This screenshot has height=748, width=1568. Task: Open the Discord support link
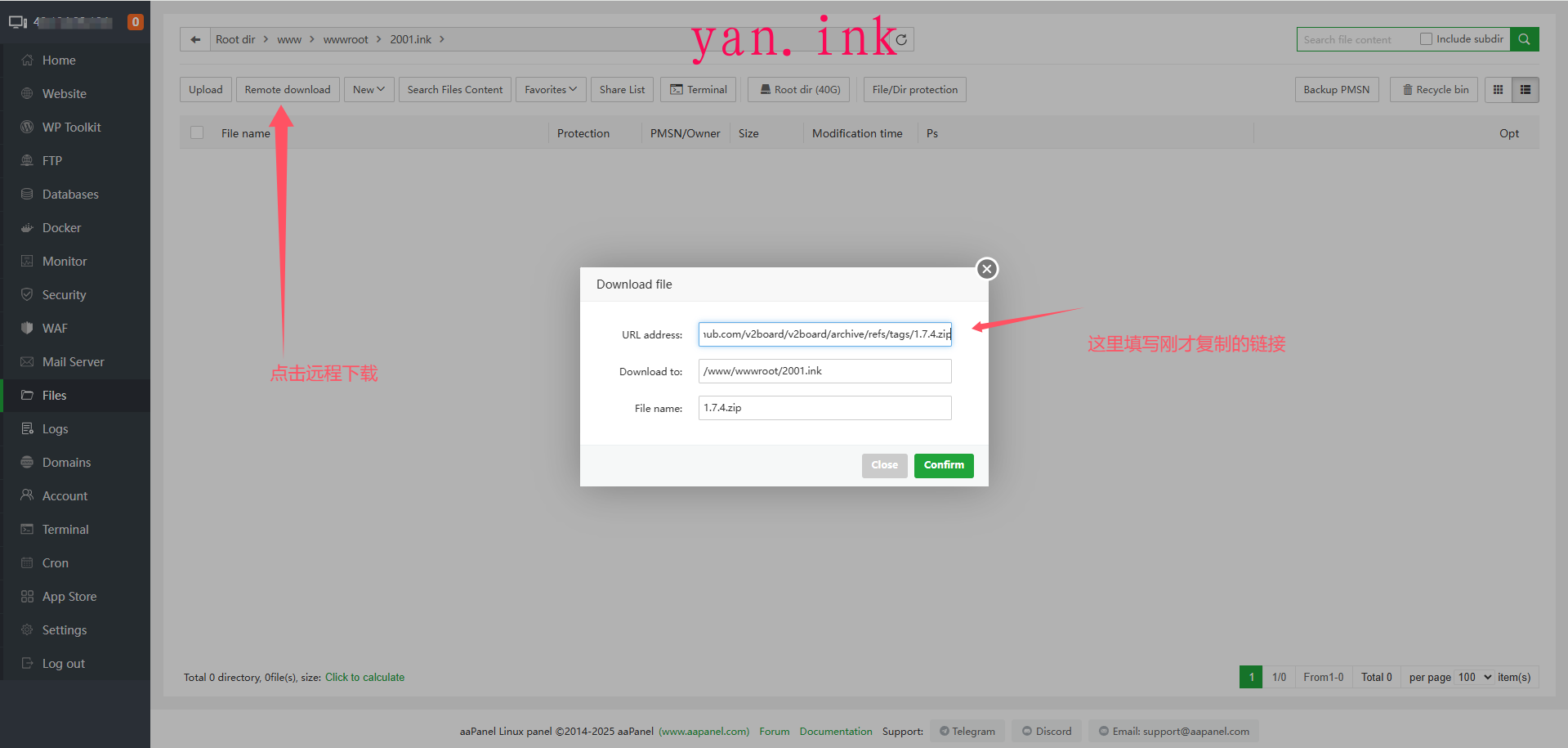pos(1047,731)
